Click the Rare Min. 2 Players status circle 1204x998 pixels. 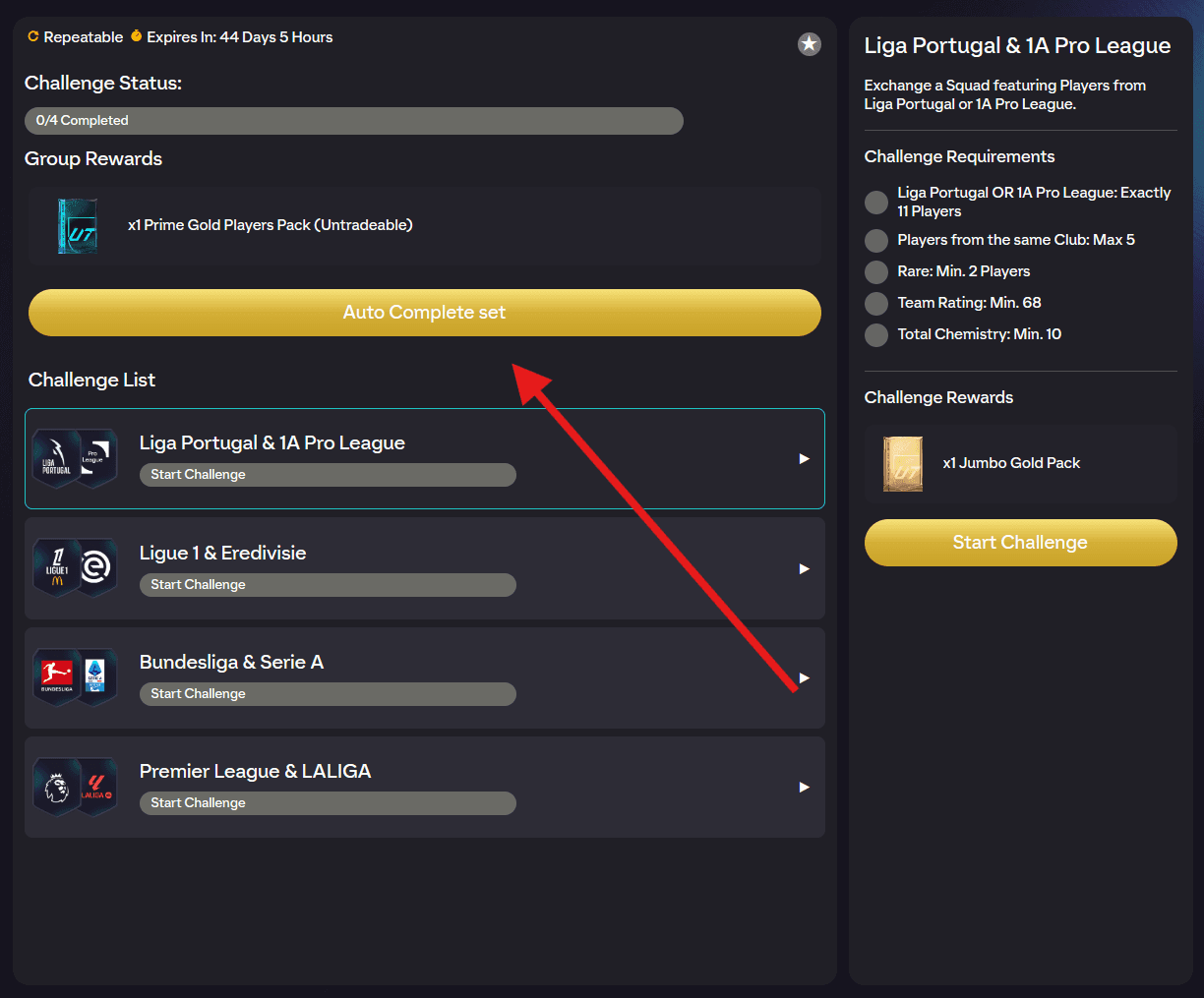[876, 272]
